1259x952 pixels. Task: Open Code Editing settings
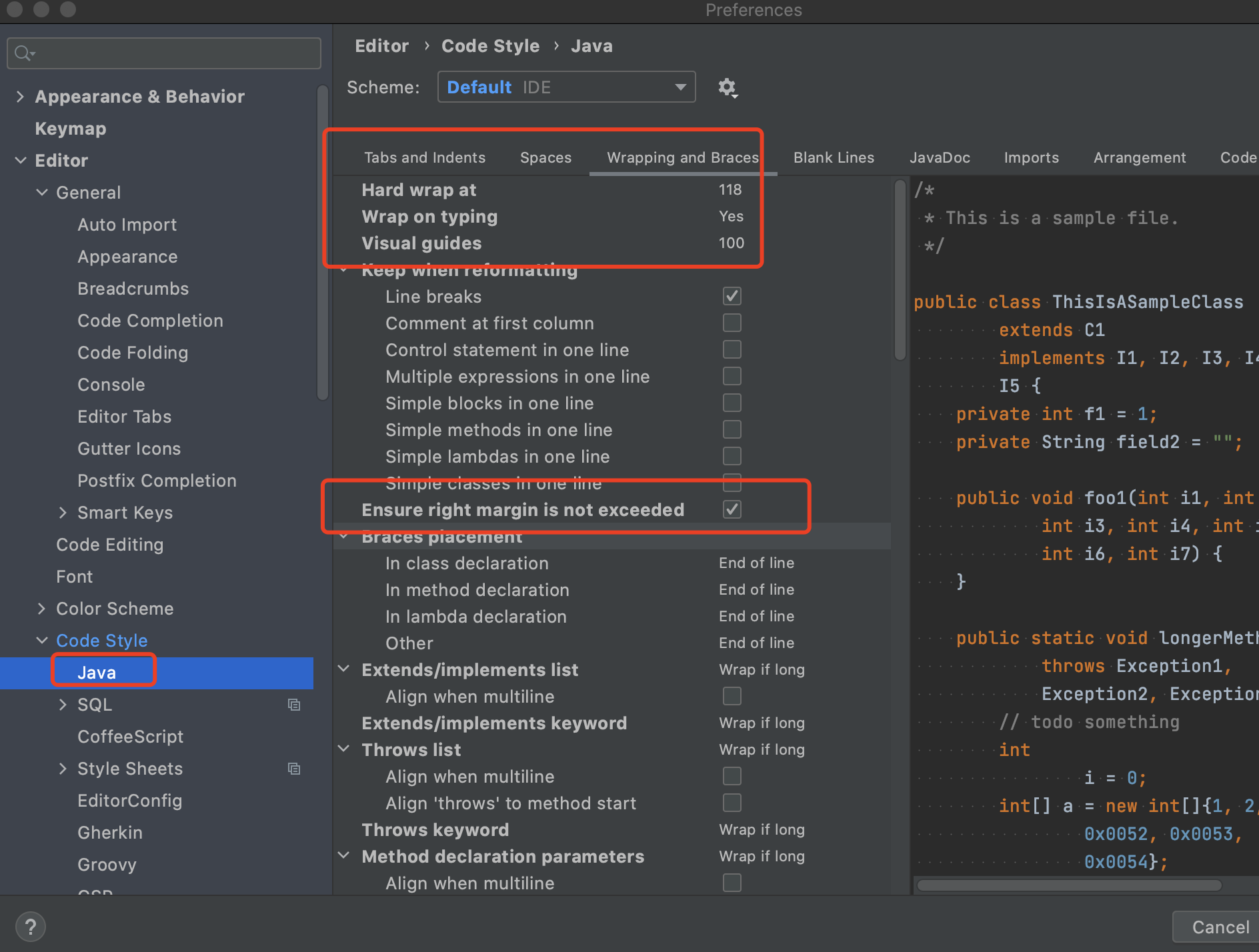coord(109,545)
